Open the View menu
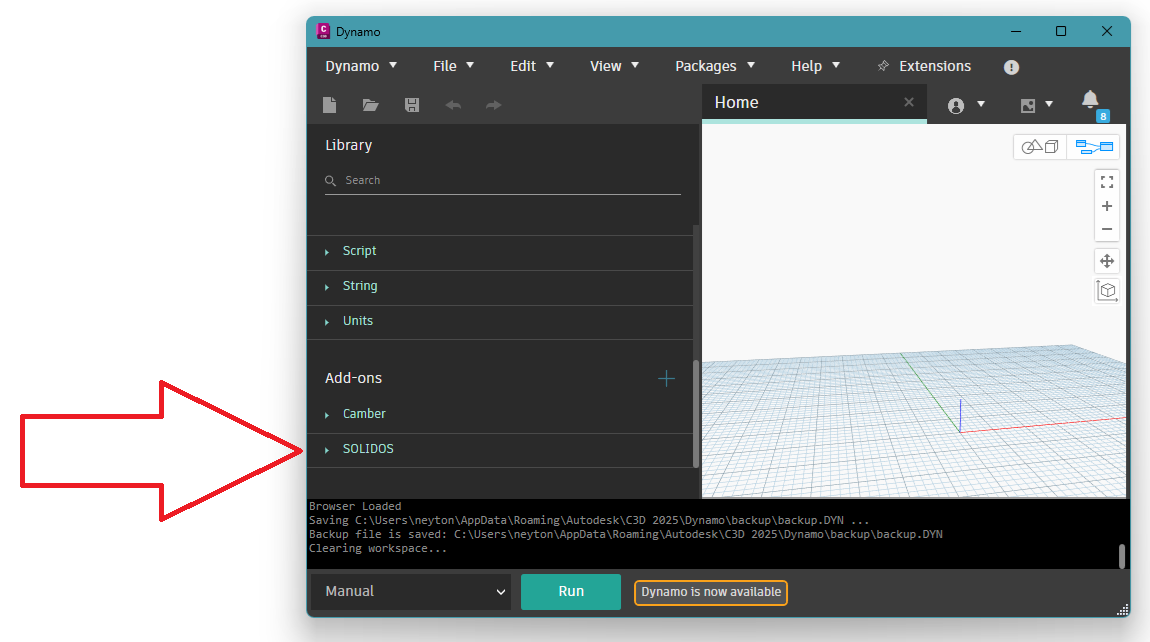The width and height of the screenshot is (1150, 642). [x=615, y=66]
